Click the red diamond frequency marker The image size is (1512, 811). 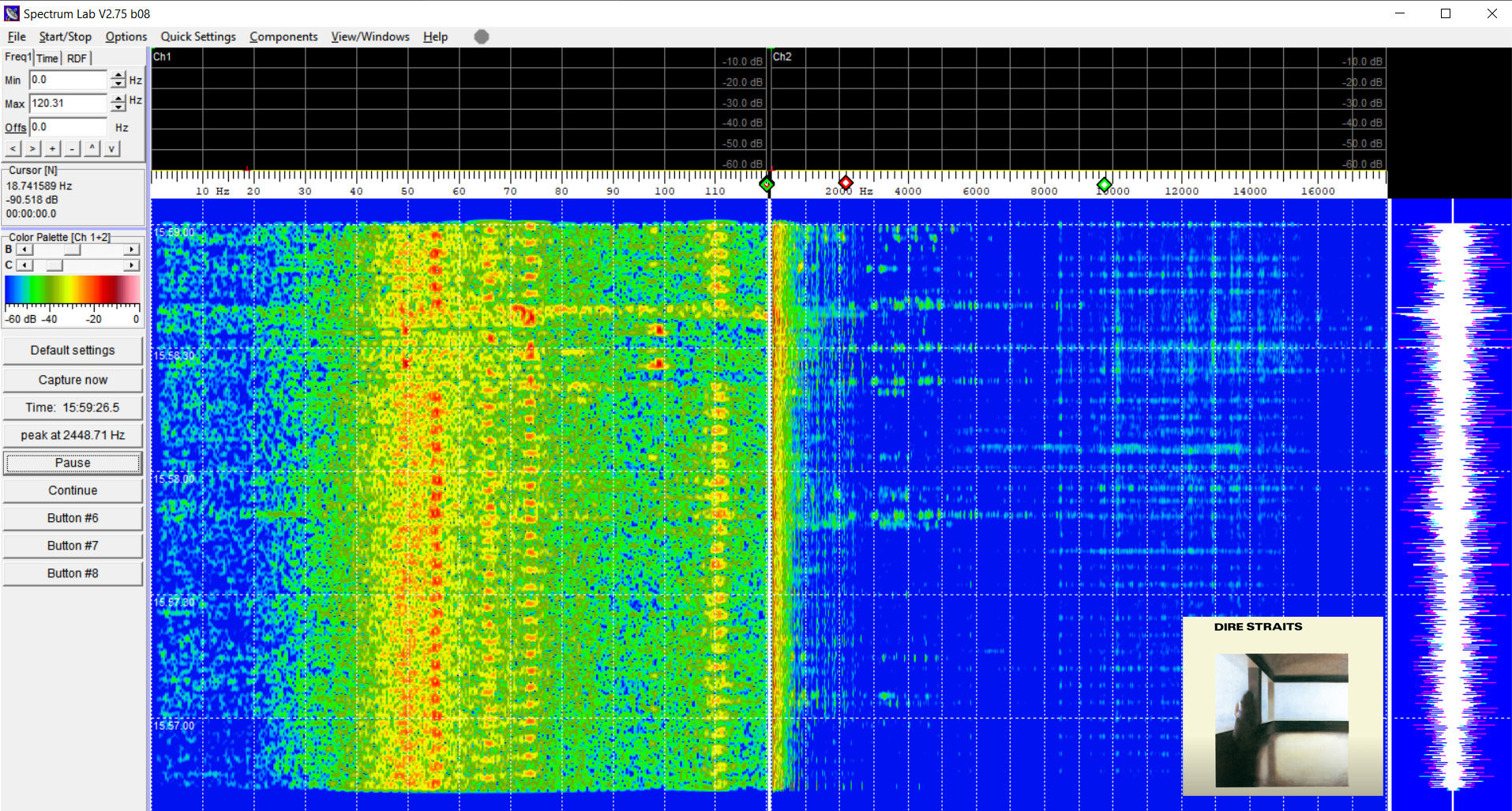[845, 183]
